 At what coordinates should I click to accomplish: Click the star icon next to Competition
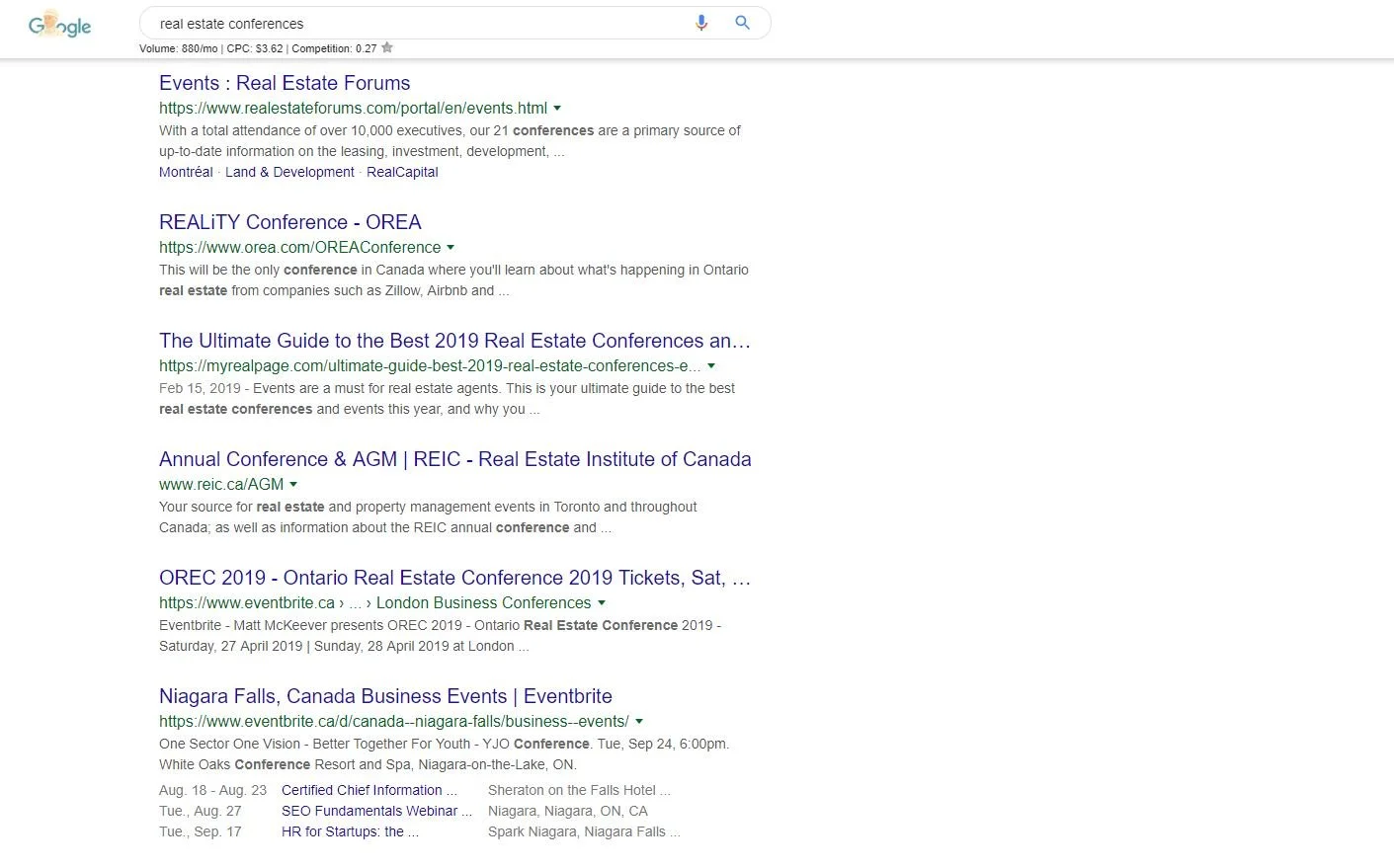click(387, 47)
